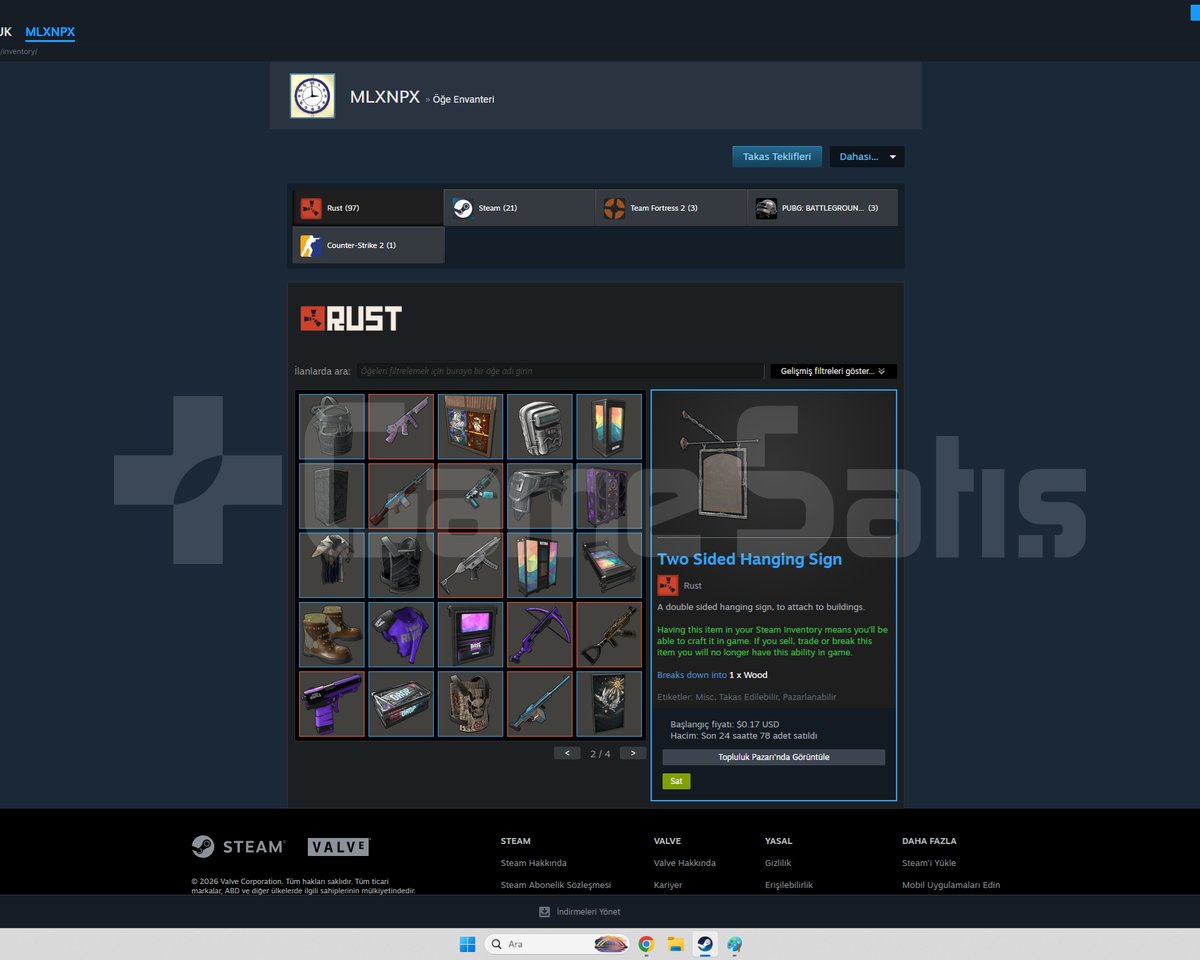The width and height of the screenshot is (1200, 960).
Task: Open the PUBG: BATTLEGROUNDS (3) tab
Action: [x=822, y=208]
